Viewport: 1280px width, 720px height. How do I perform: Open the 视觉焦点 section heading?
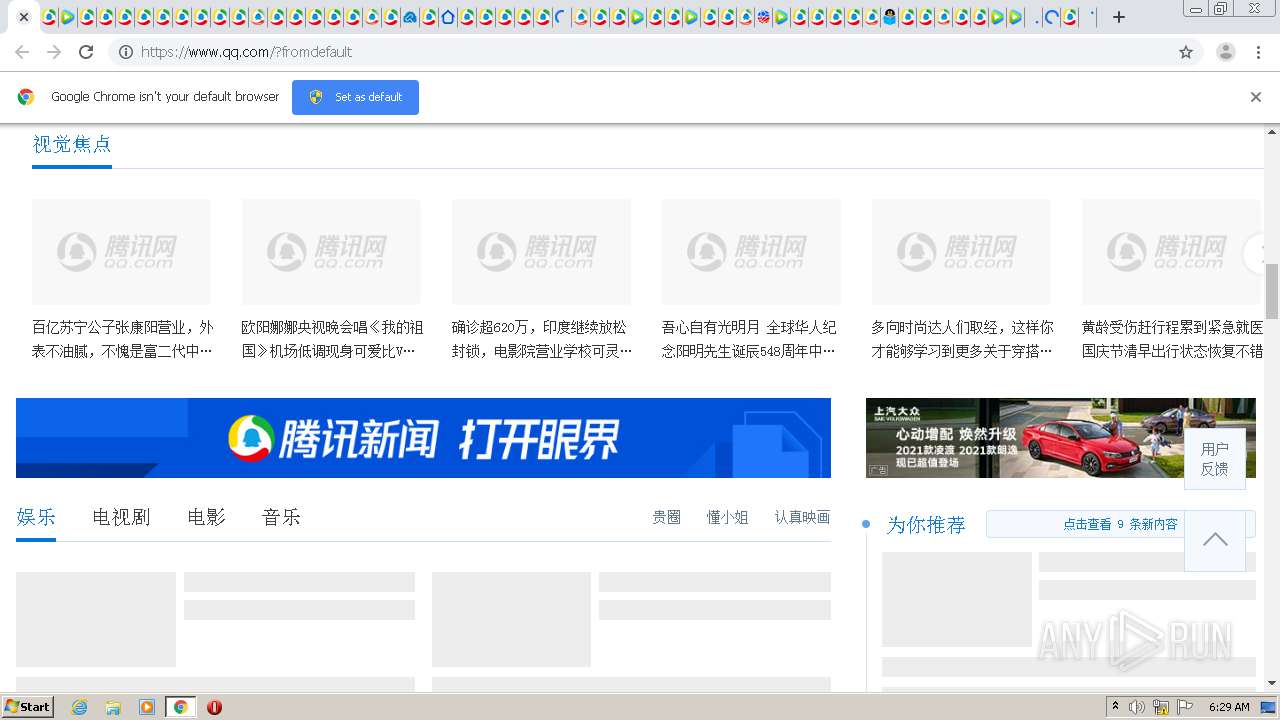72,144
